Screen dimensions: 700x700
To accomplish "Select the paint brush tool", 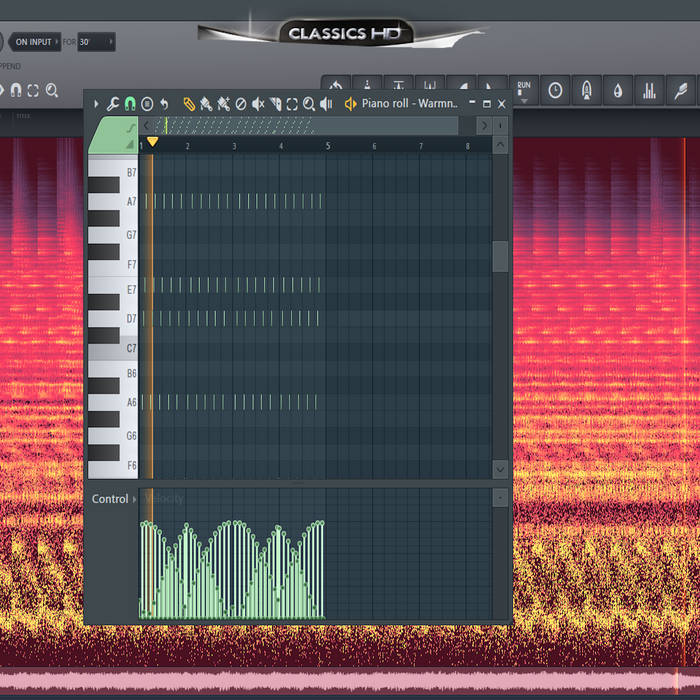I will (x=206, y=104).
